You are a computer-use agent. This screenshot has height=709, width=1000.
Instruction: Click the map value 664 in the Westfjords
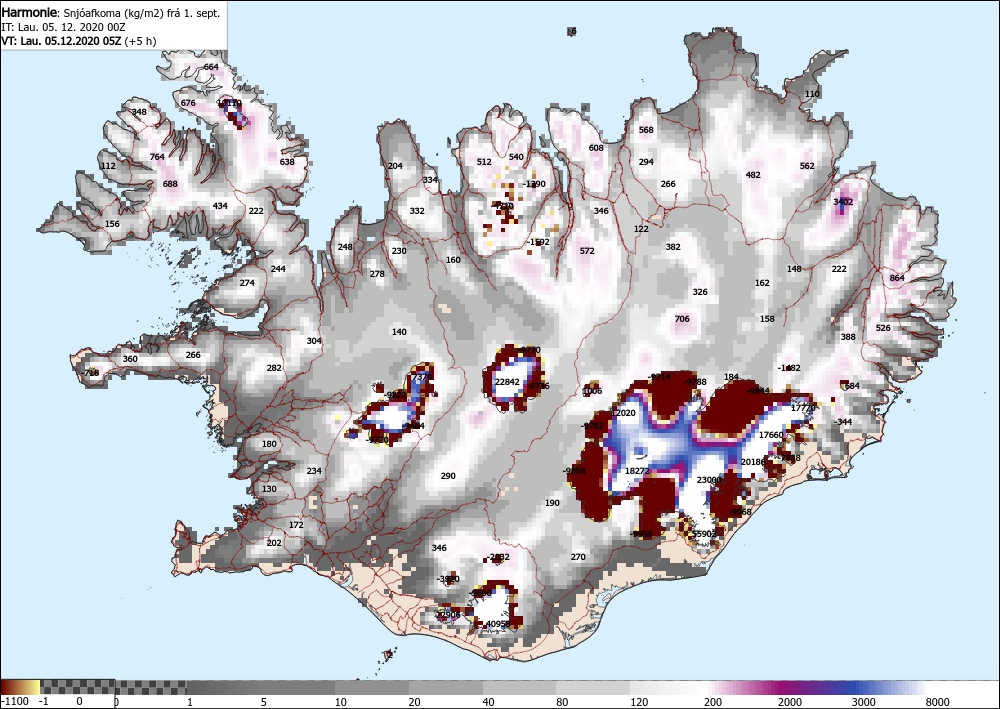coord(211,67)
